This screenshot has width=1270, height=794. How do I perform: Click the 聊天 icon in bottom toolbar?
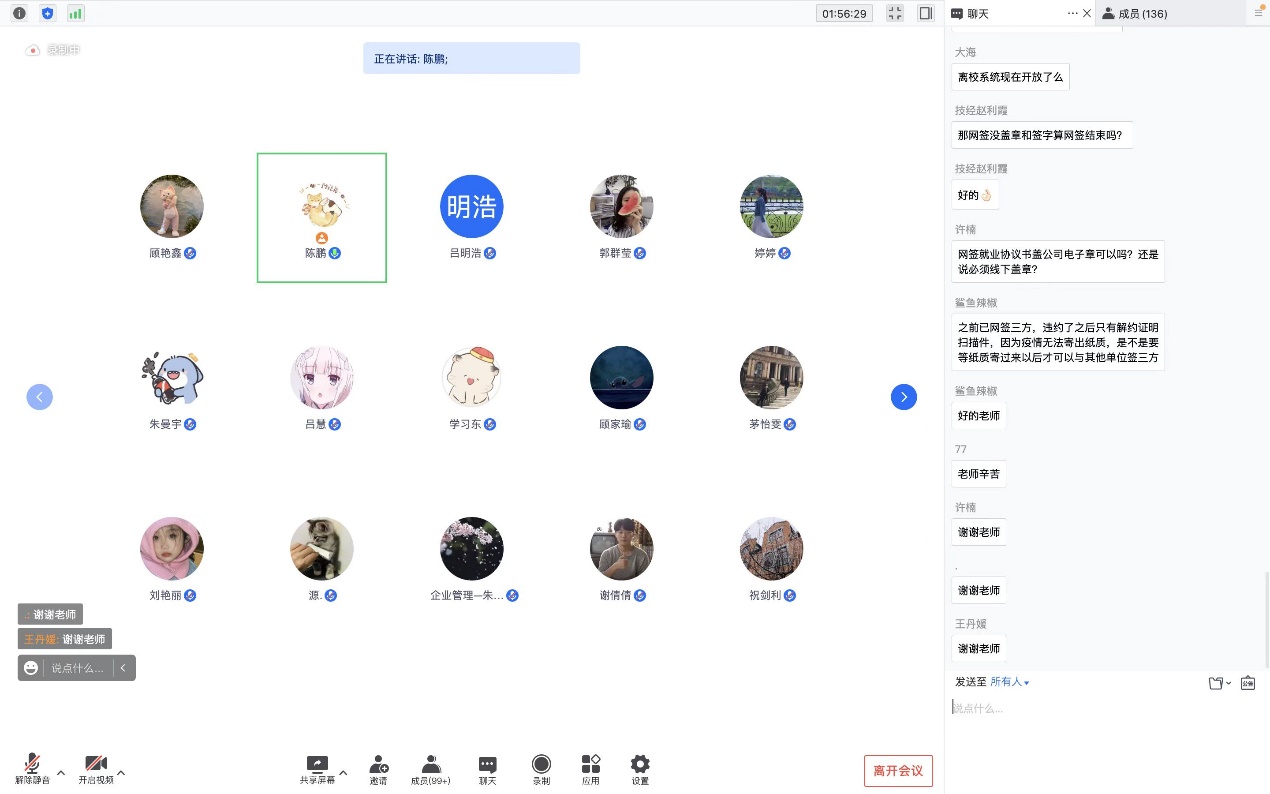tap(487, 767)
